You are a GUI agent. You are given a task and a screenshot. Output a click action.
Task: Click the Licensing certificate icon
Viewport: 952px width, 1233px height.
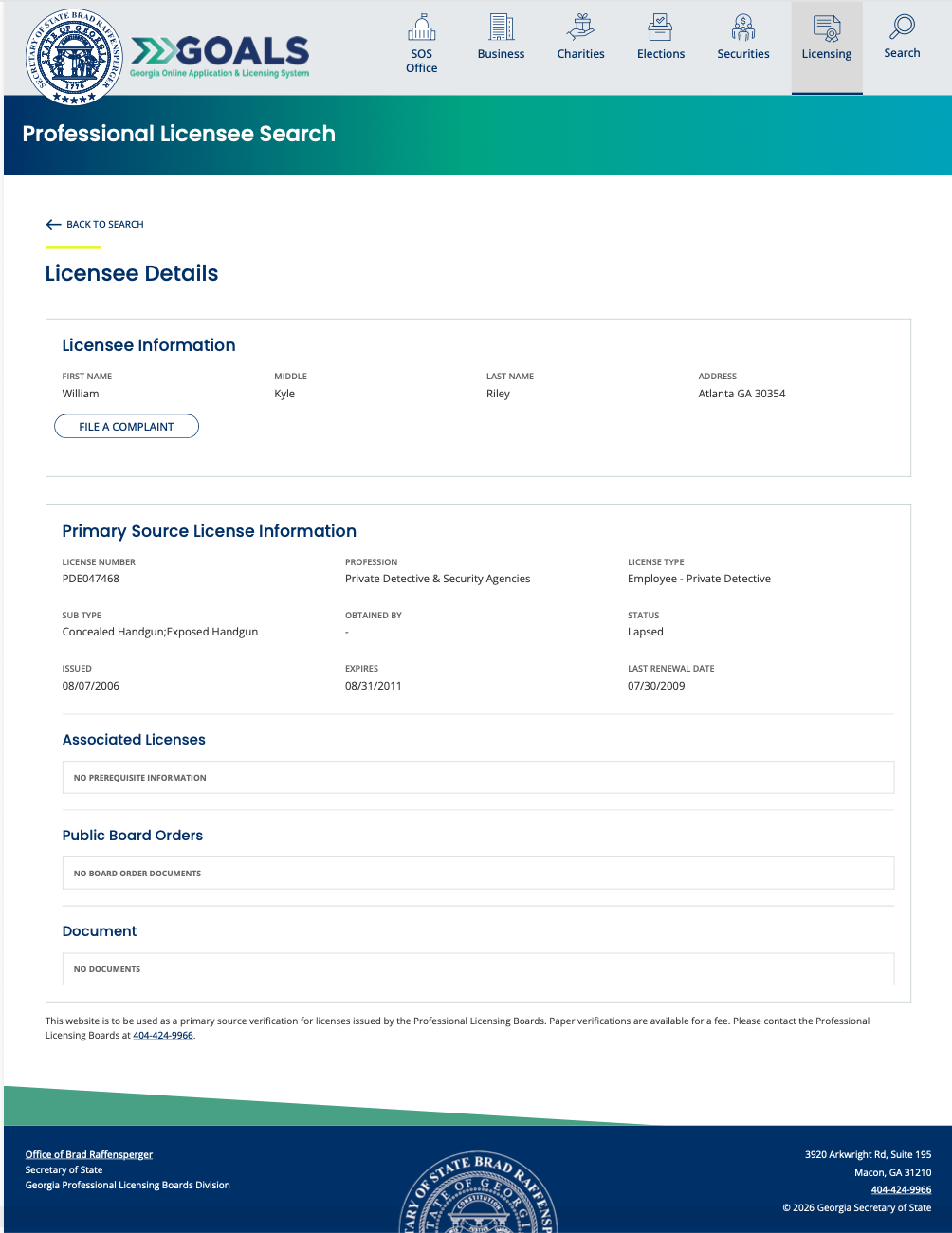coord(827,28)
